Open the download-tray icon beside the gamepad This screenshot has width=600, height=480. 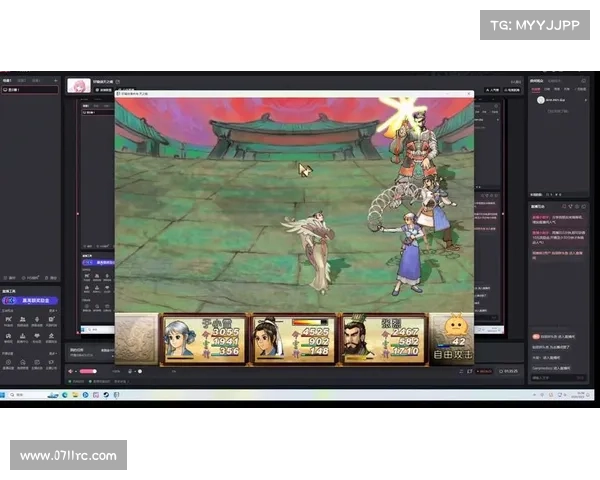[23, 336]
